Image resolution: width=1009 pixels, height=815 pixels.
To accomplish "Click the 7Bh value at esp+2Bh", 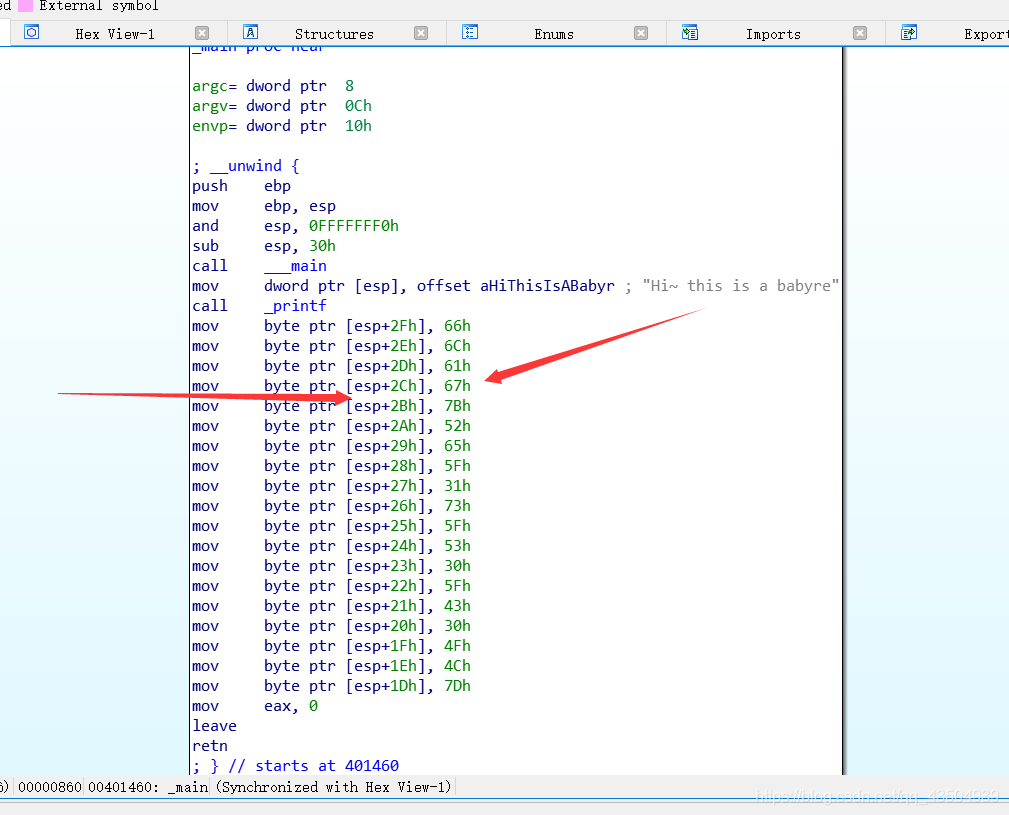I will [x=458, y=406].
